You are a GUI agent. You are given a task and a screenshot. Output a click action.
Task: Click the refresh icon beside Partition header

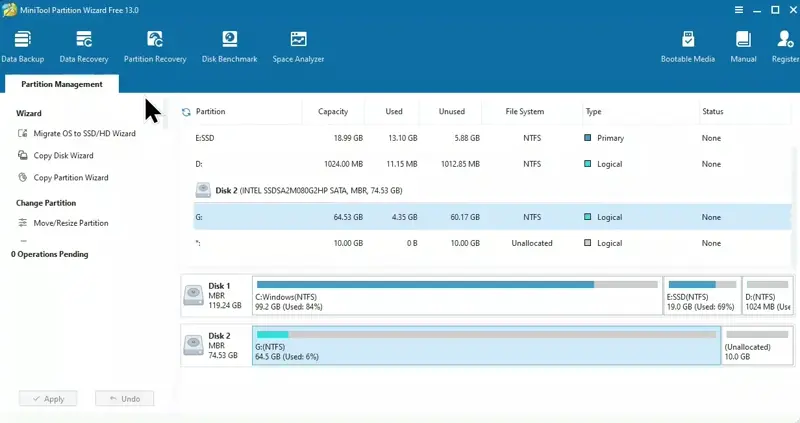click(186, 112)
